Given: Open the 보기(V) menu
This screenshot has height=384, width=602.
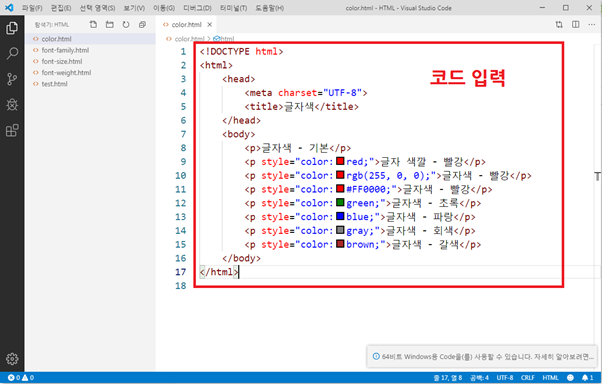Looking at the screenshot, I should pos(134,8).
